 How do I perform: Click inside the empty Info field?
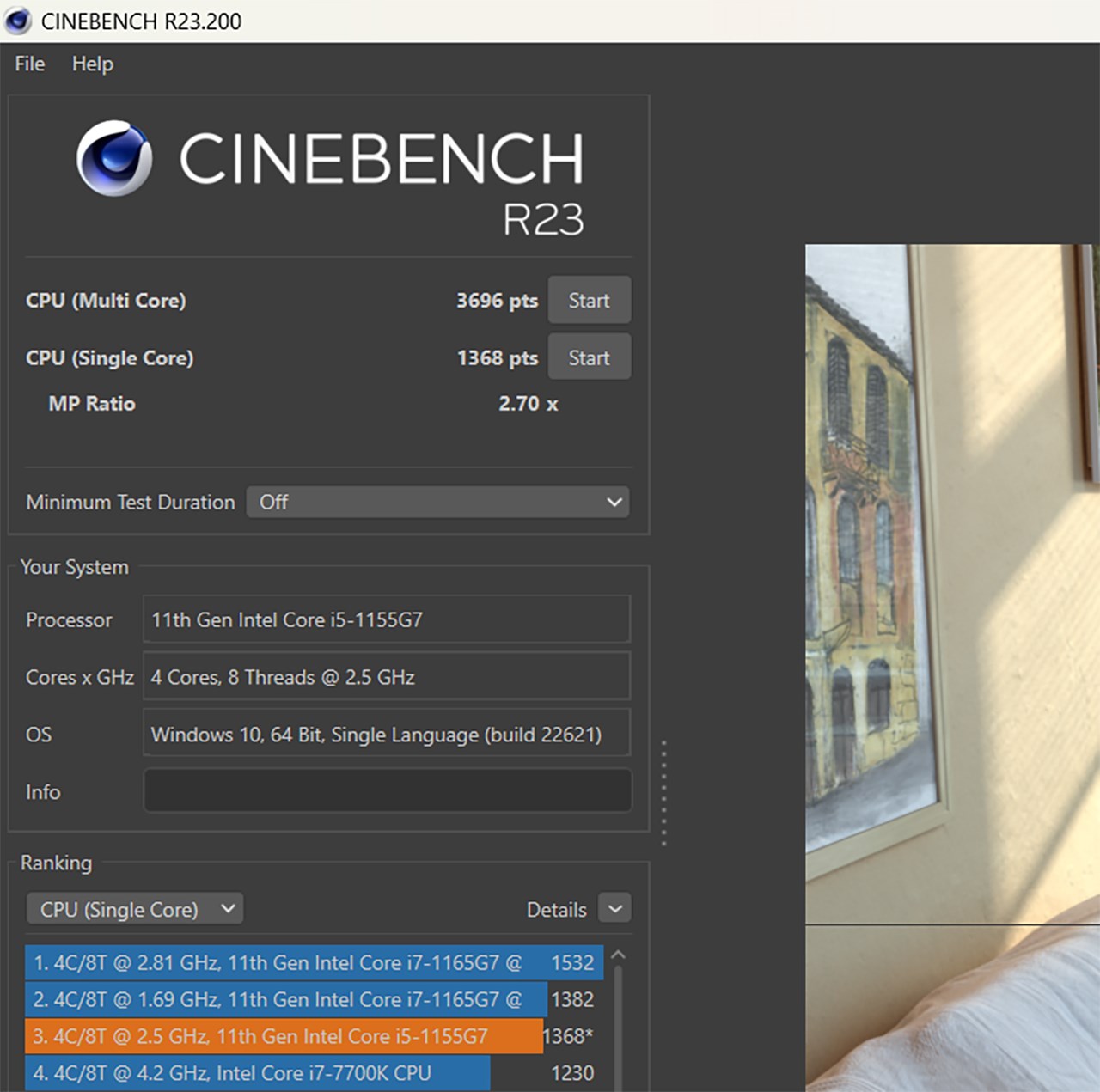(386, 790)
